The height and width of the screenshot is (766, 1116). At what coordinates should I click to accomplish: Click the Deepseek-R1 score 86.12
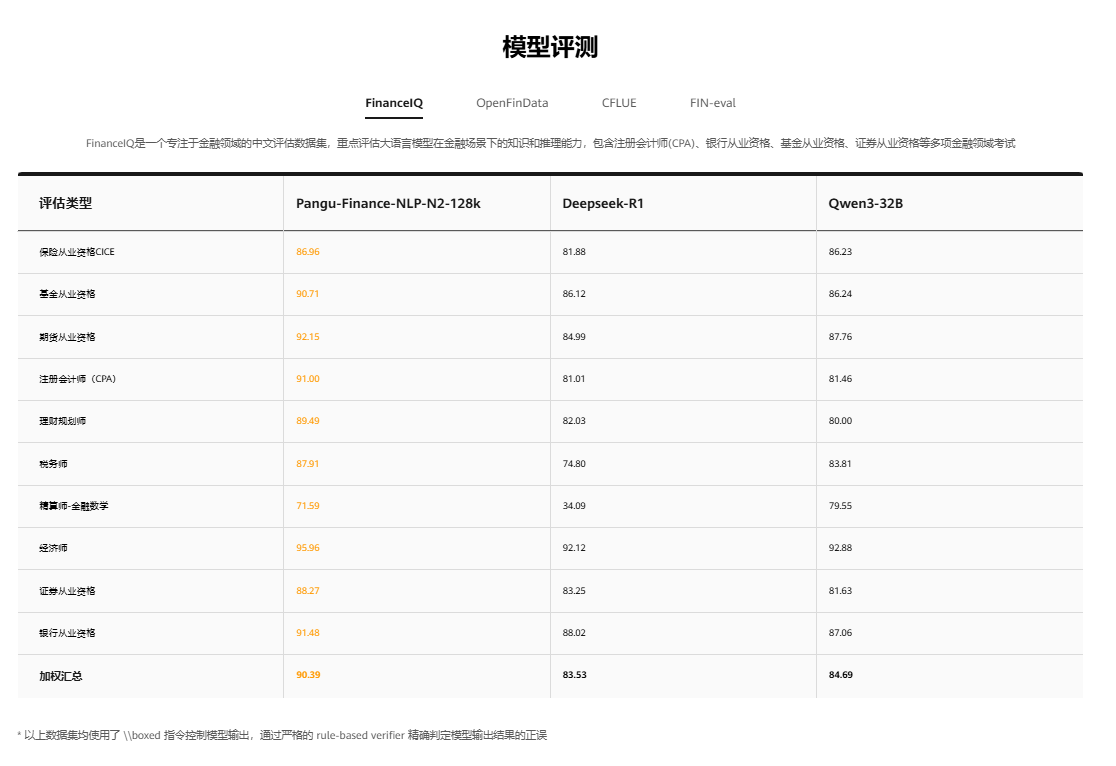pyautogui.click(x=574, y=294)
